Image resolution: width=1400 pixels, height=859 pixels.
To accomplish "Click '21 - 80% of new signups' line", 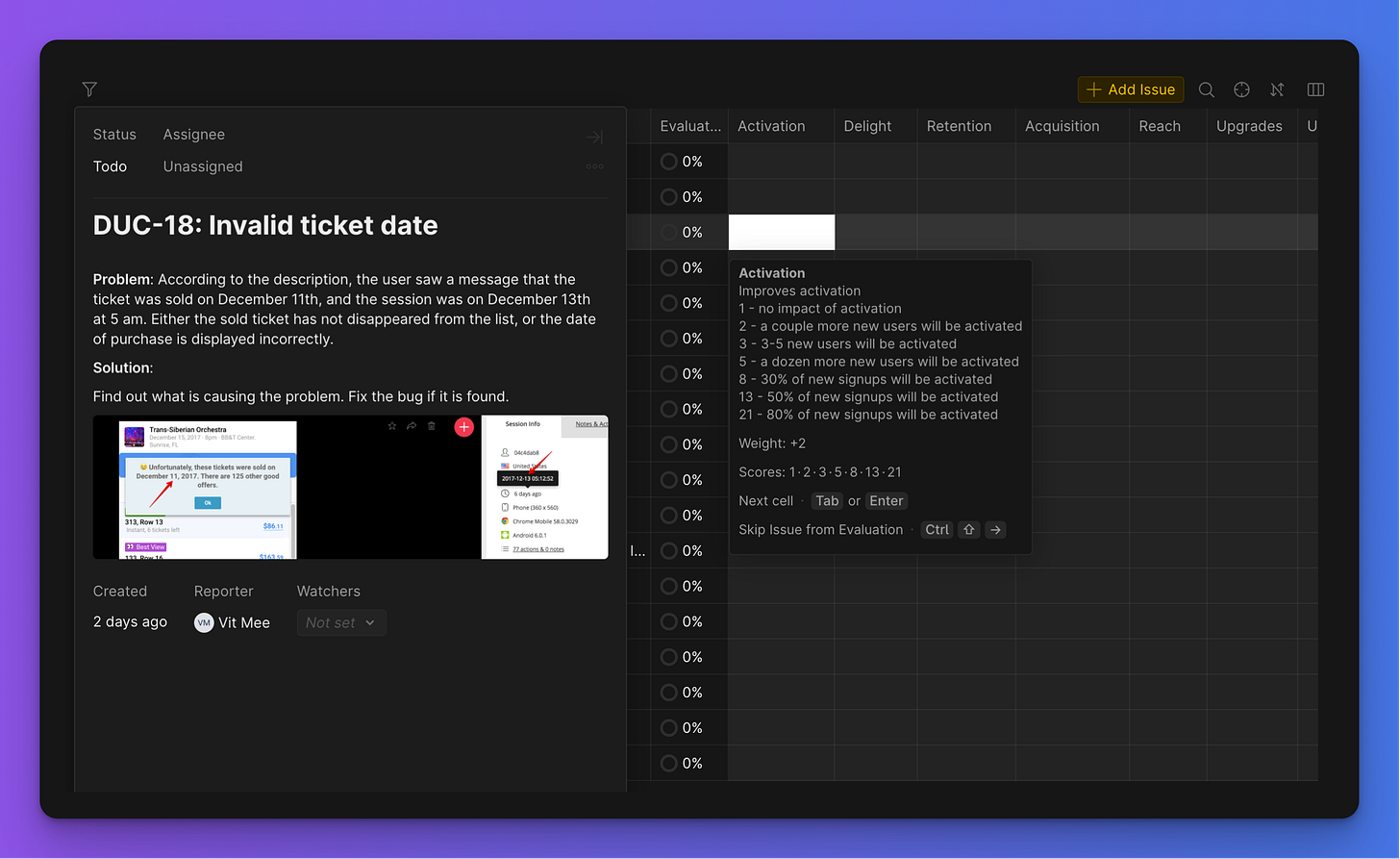I will (x=868, y=415).
